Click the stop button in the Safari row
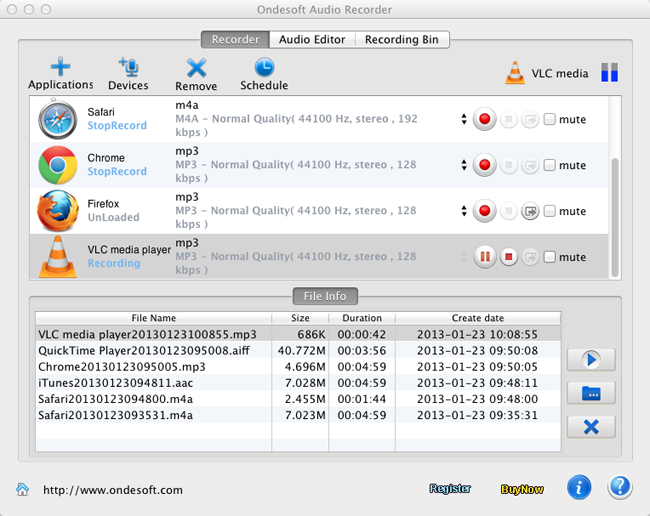Image resolution: width=650 pixels, height=516 pixels. 509,120
